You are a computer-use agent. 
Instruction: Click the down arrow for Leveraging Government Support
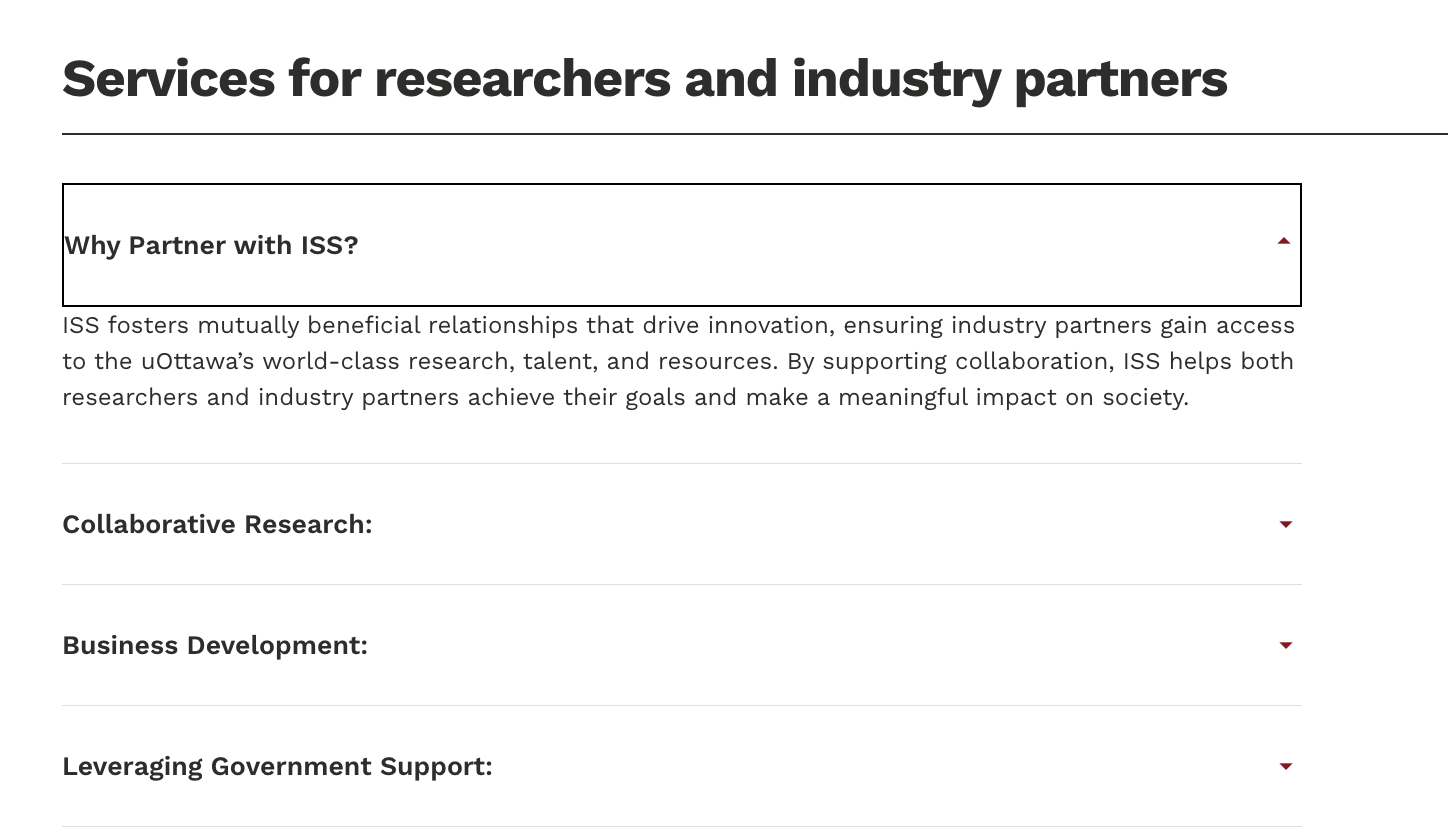pyautogui.click(x=1286, y=766)
